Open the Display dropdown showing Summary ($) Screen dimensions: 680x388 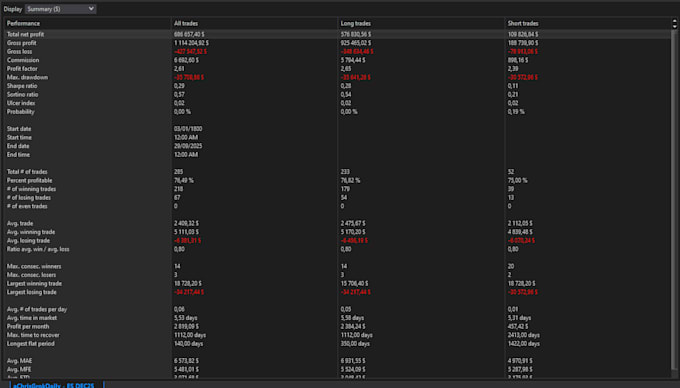click(60, 9)
